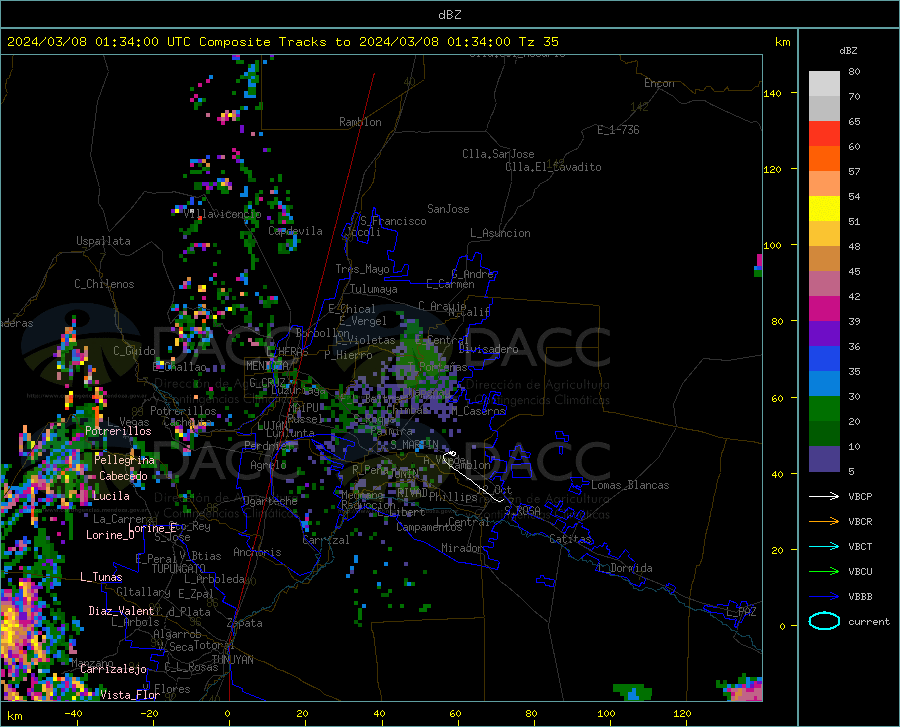Click the 'Capdevila' map label

point(295,231)
